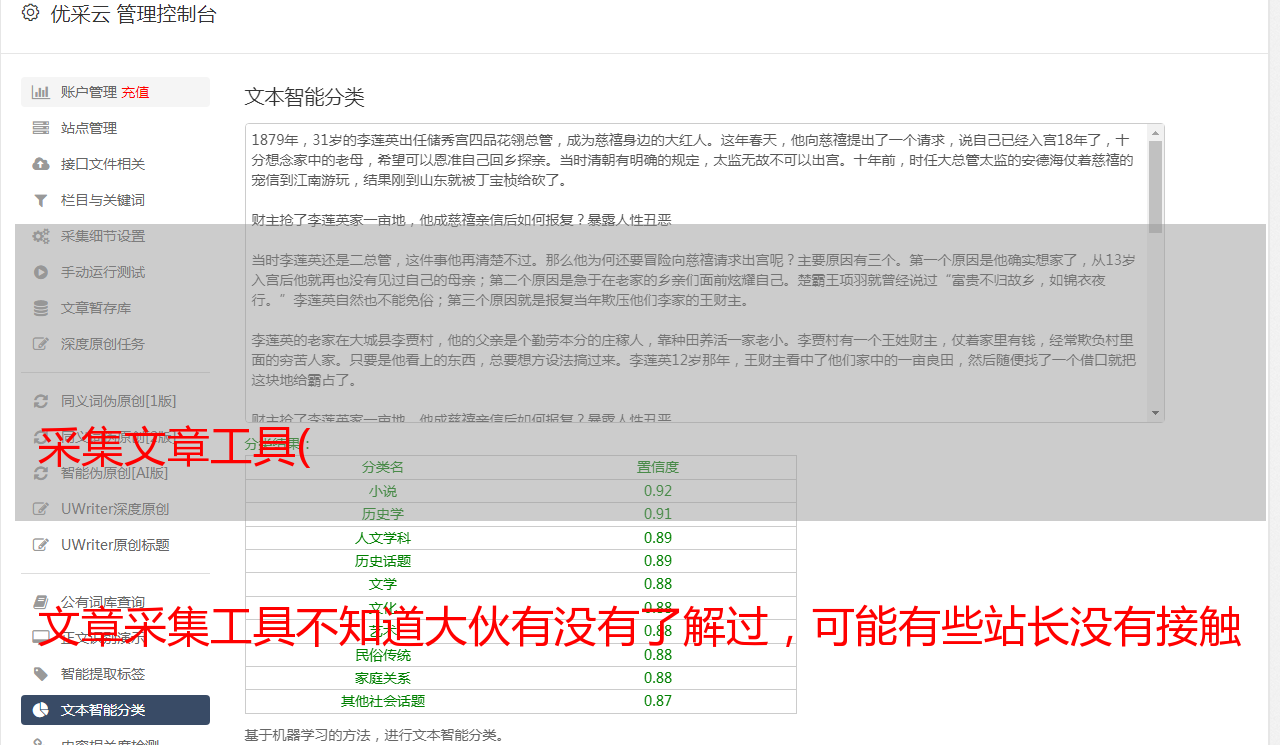Select the 0.91 confidence value
Viewport: 1280px width, 745px height.
[x=658, y=514]
